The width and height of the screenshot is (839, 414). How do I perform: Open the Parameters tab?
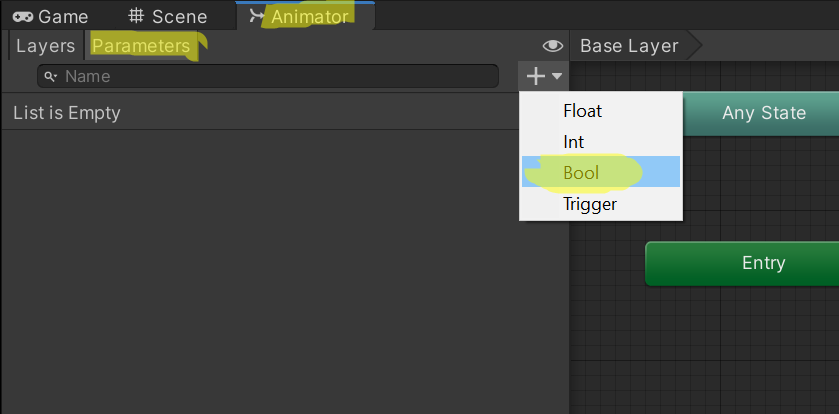click(x=141, y=46)
